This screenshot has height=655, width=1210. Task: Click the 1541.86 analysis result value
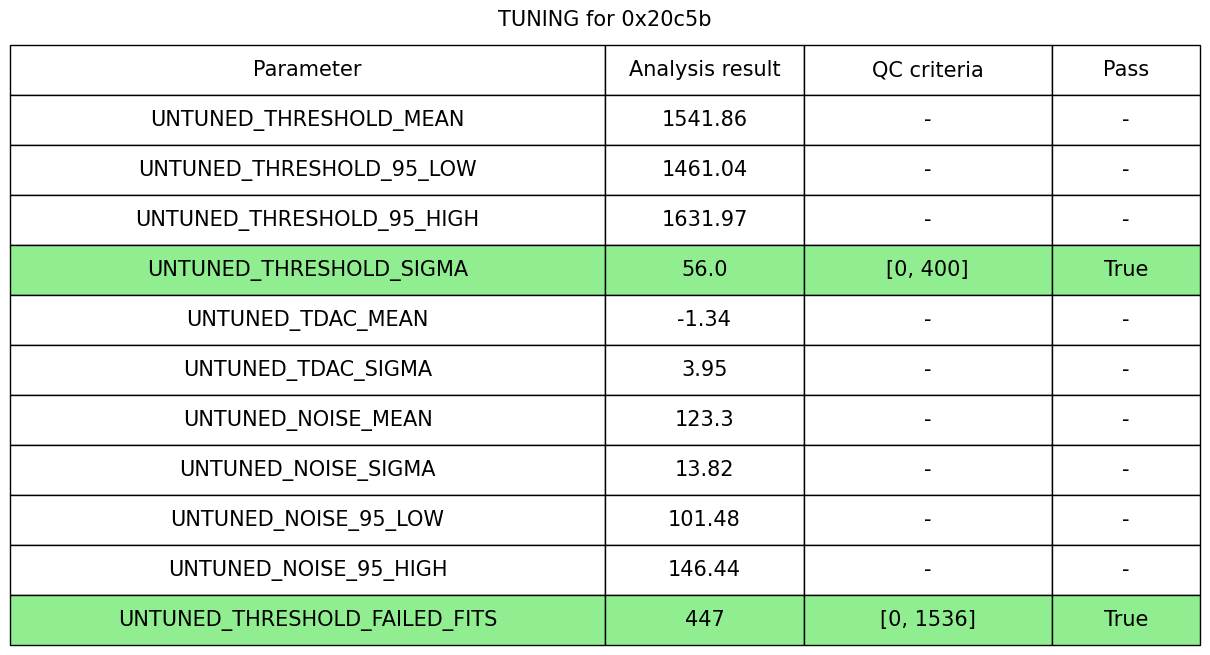tap(704, 120)
